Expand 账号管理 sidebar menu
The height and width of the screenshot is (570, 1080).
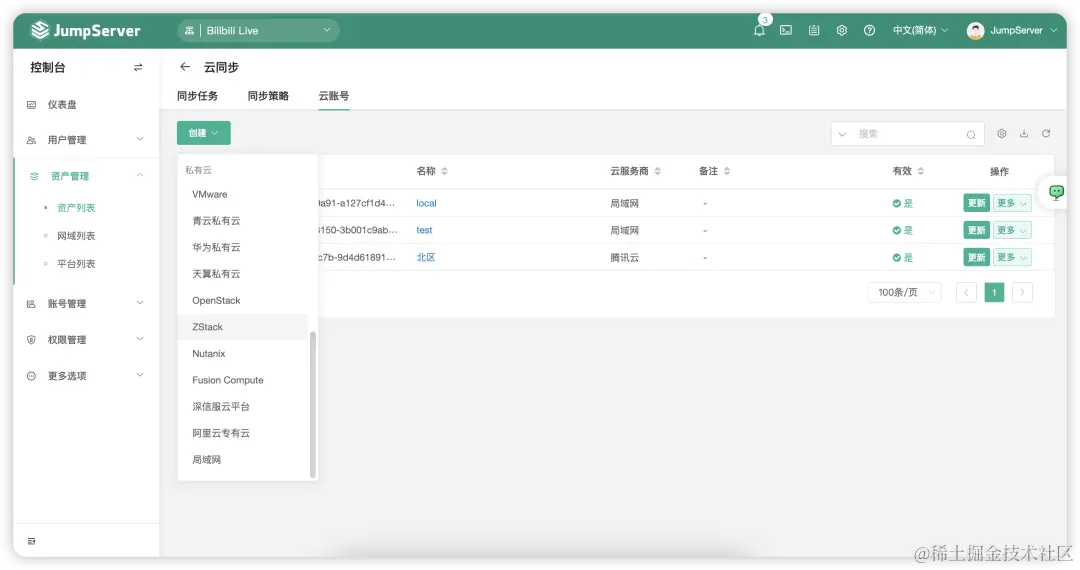pyautogui.click(x=86, y=304)
